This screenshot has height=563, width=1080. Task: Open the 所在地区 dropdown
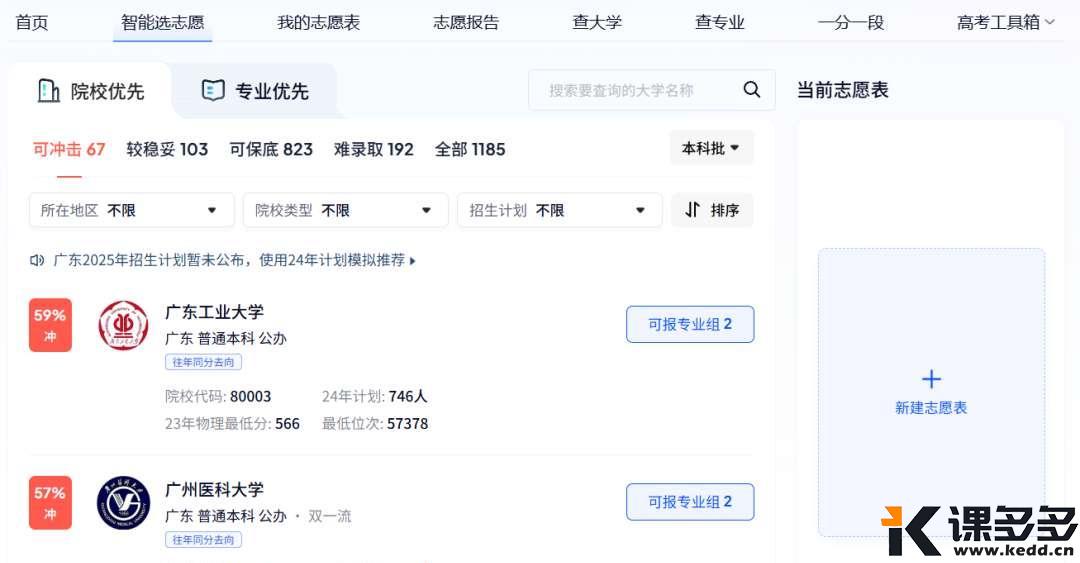[131, 210]
